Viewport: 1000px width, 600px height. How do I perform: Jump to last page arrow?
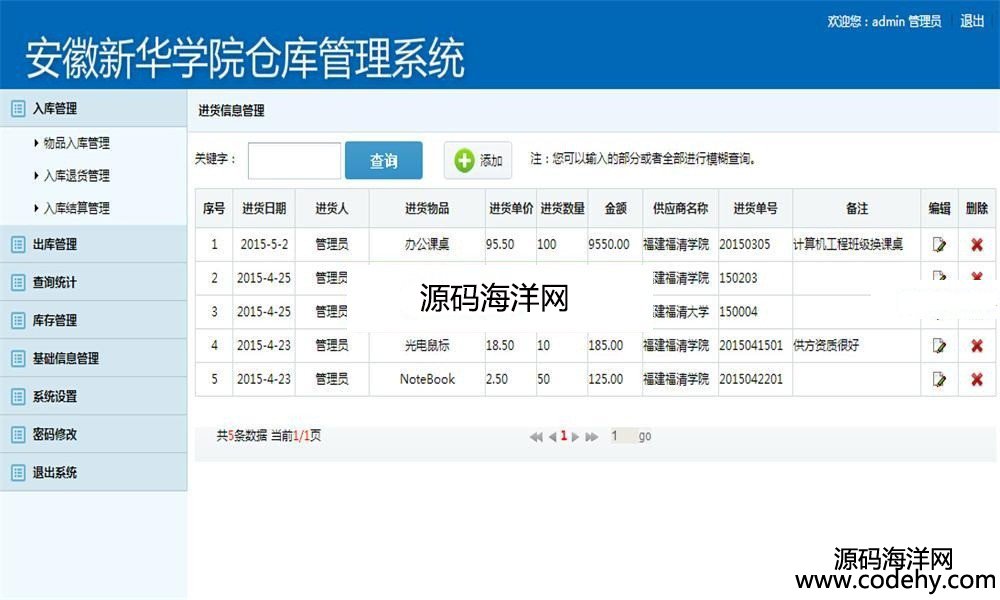coord(592,437)
